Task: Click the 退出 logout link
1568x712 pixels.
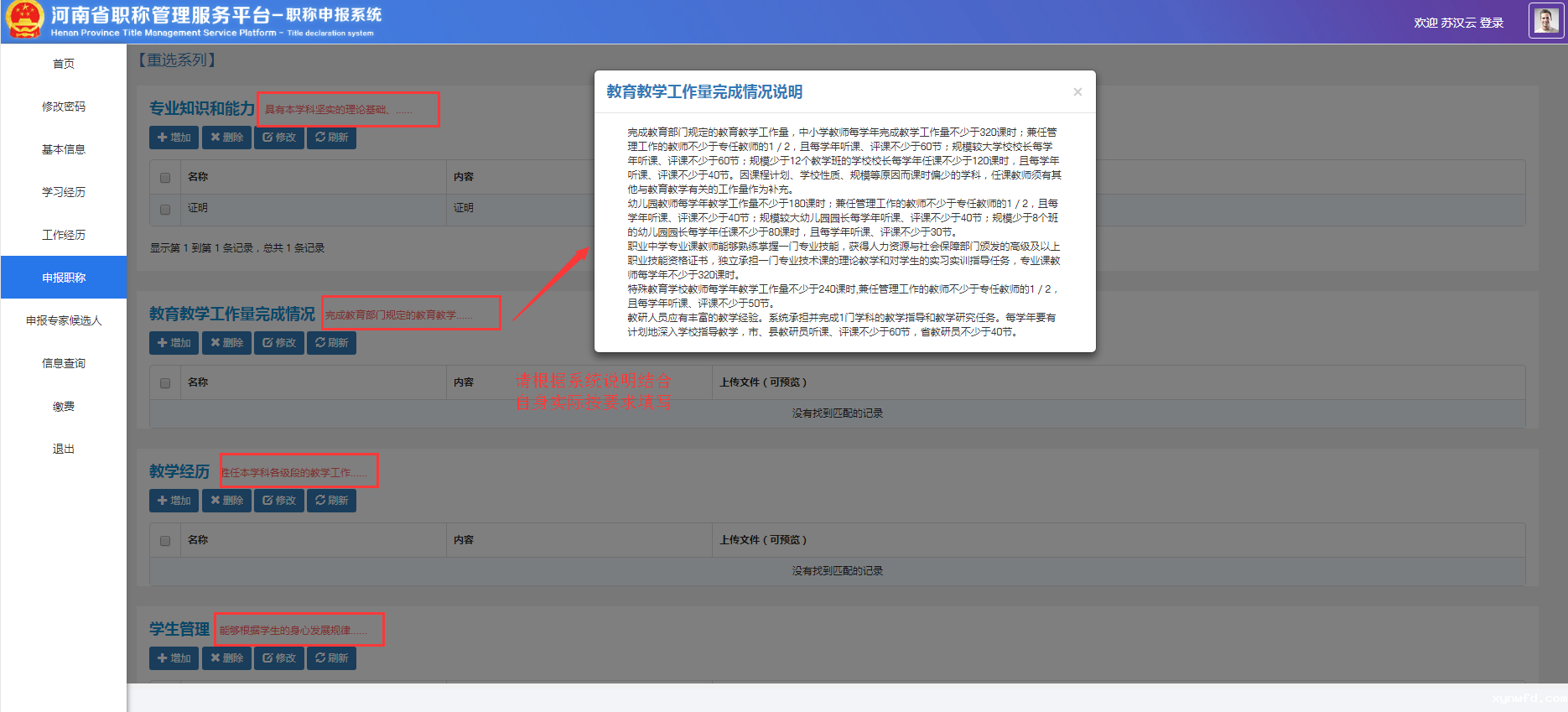Action: [64, 449]
